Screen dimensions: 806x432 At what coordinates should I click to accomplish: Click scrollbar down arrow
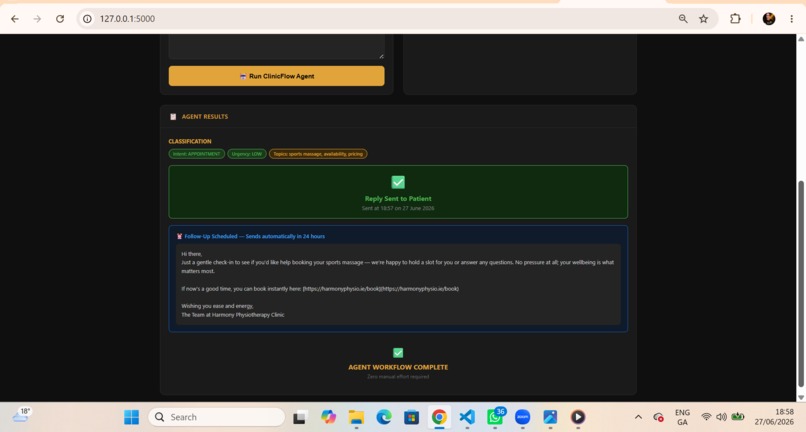(x=800, y=398)
